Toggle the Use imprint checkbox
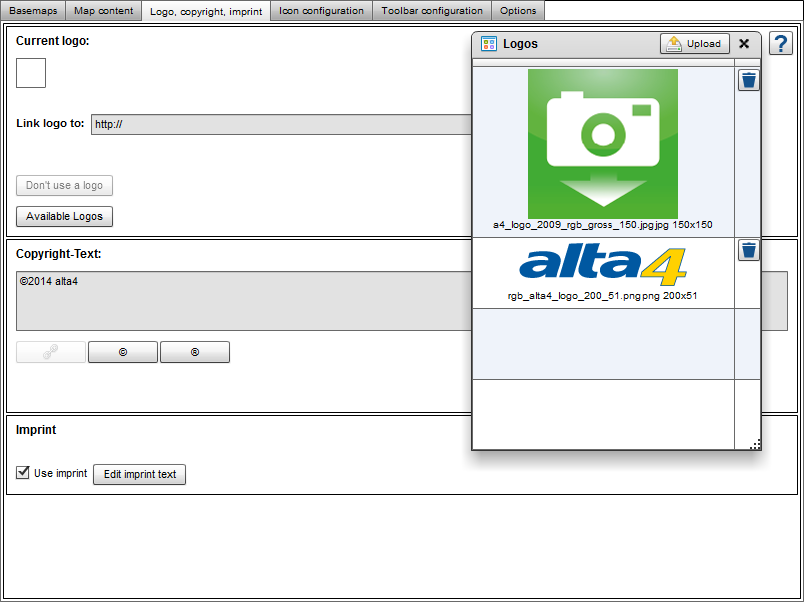804x602 pixels. (x=23, y=472)
